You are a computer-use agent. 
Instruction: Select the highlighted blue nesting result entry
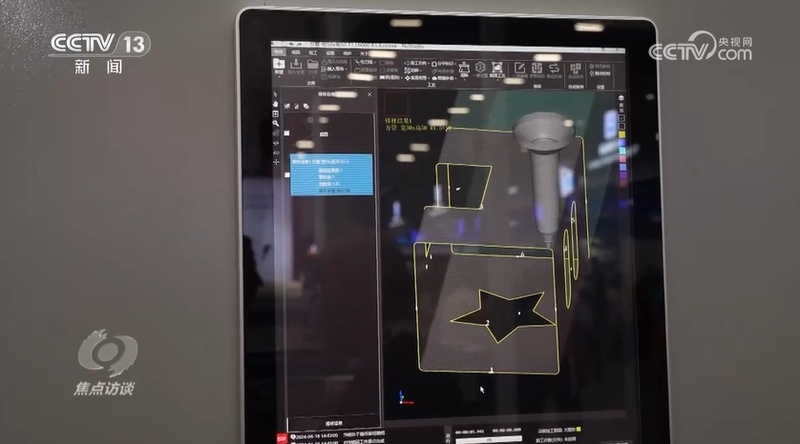[331, 159]
